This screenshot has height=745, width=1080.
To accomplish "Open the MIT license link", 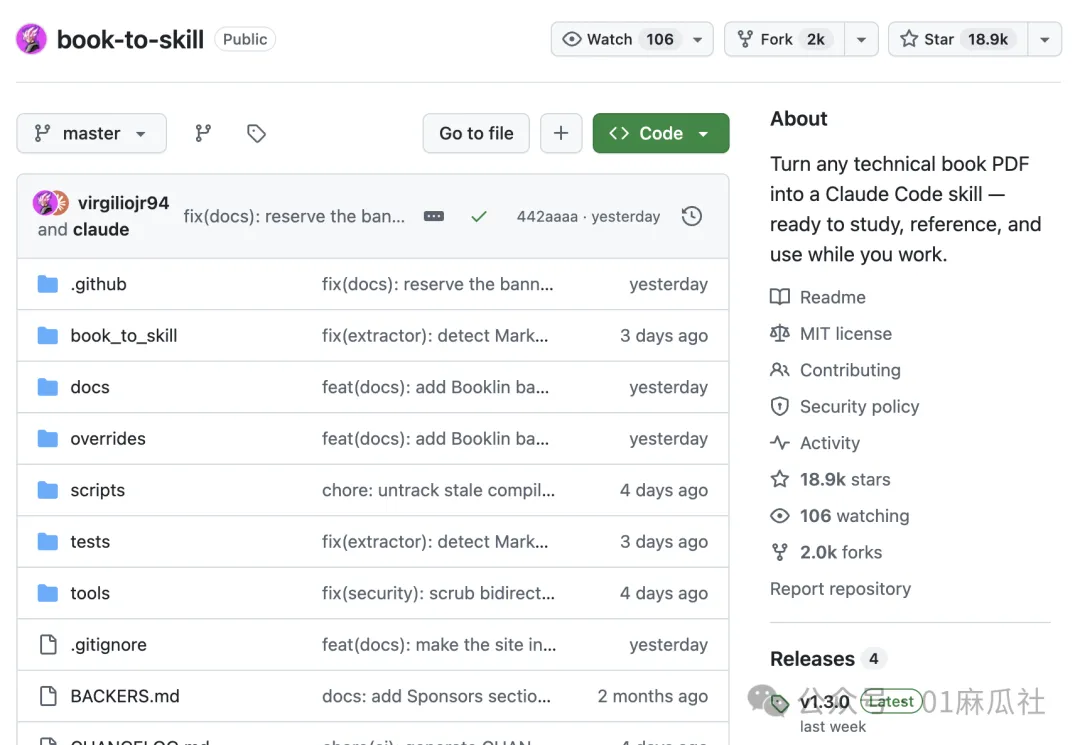I will click(831, 333).
